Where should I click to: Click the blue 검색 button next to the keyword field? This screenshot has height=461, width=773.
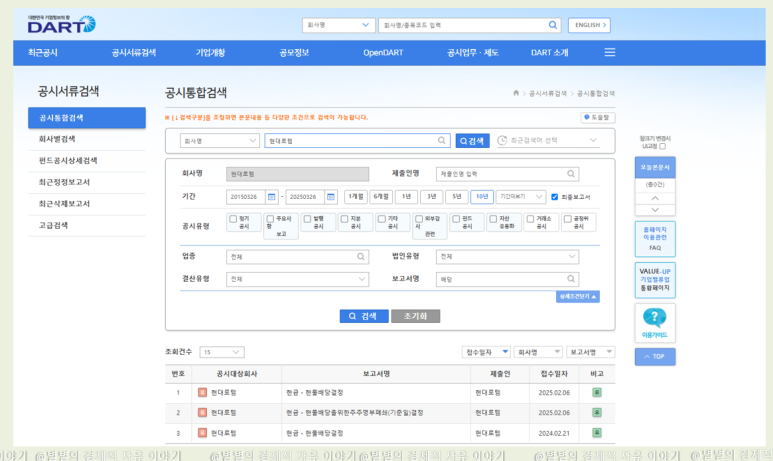tap(472, 141)
